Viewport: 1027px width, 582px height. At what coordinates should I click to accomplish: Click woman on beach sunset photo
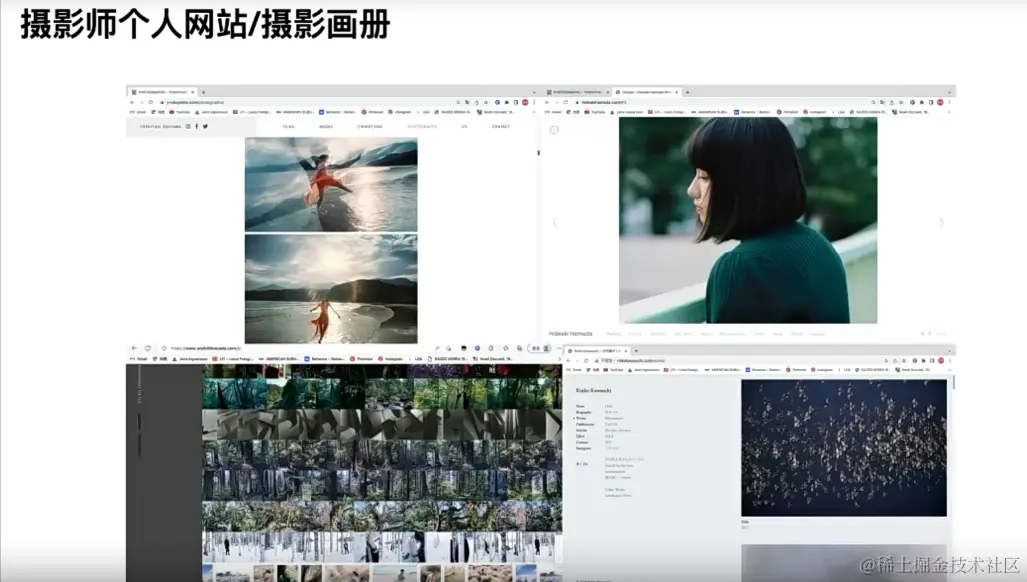331,289
